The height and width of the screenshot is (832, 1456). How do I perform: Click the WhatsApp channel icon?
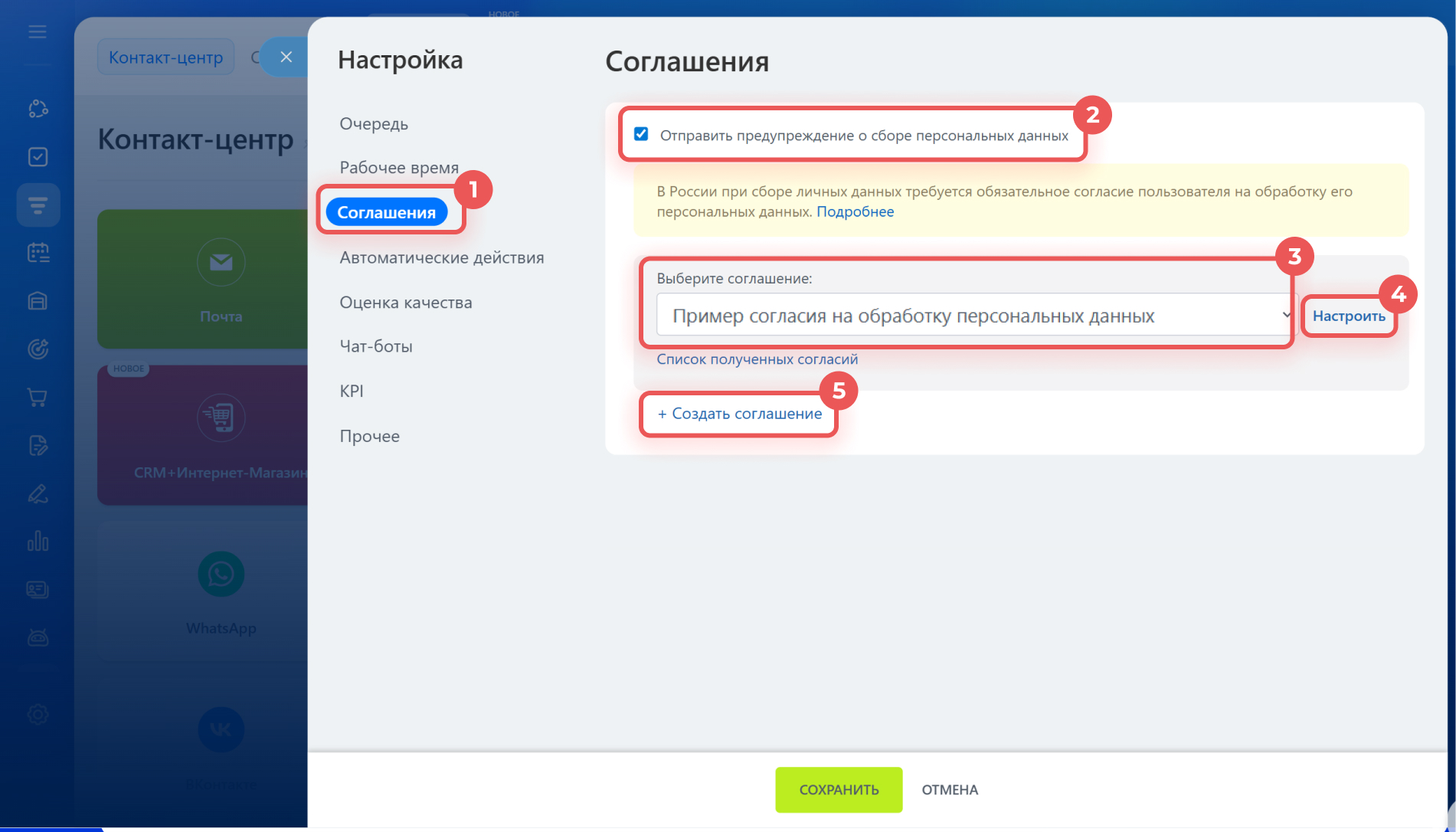(221, 574)
